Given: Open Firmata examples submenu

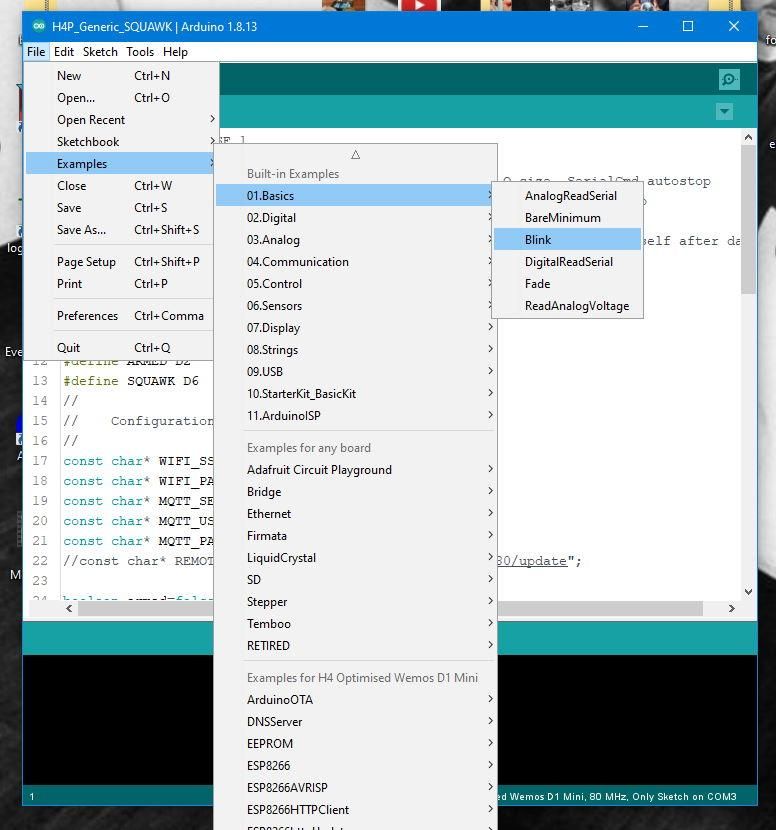Looking at the screenshot, I should [355, 536].
